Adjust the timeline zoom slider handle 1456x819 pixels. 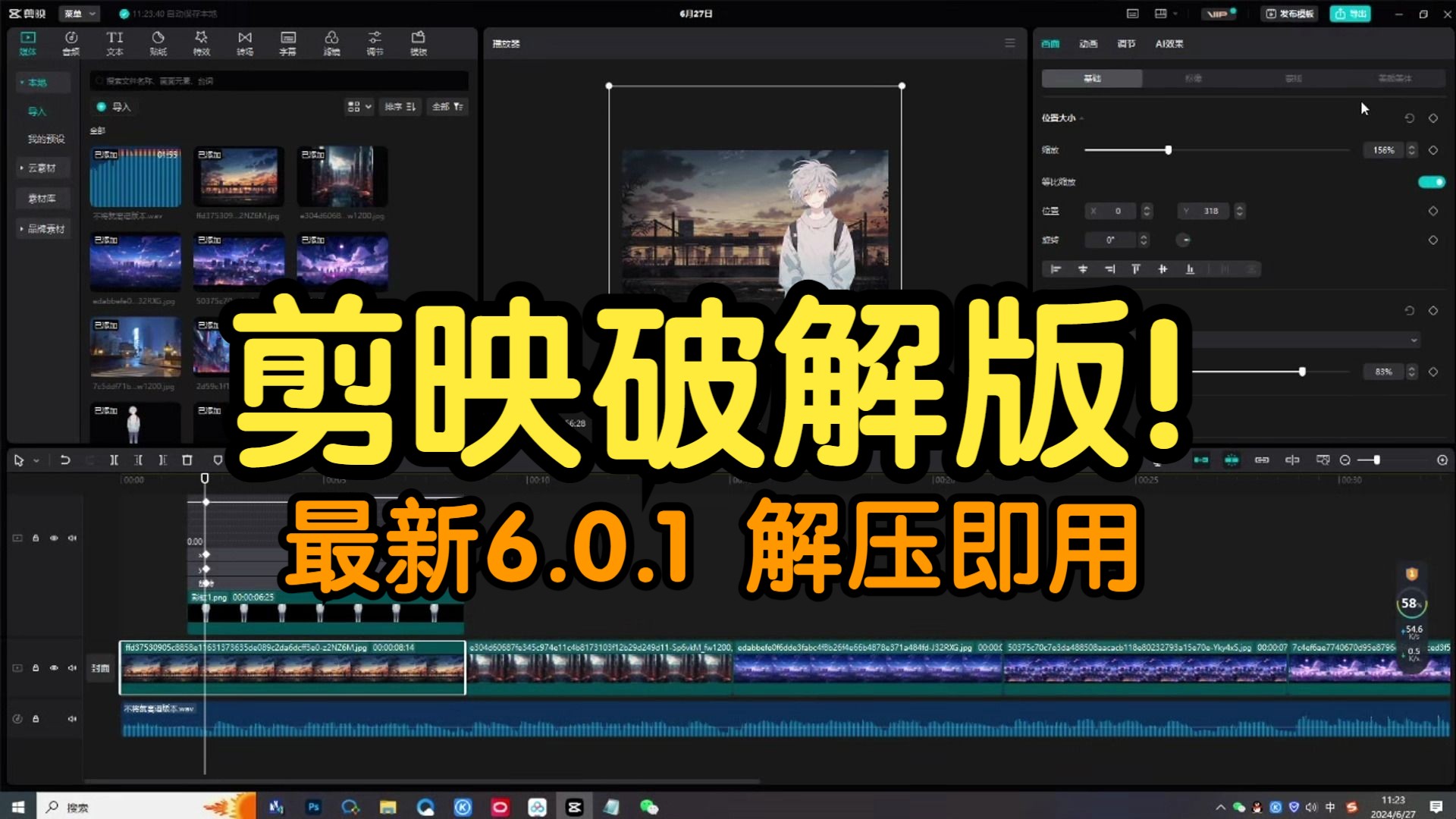tap(1376, 460)
